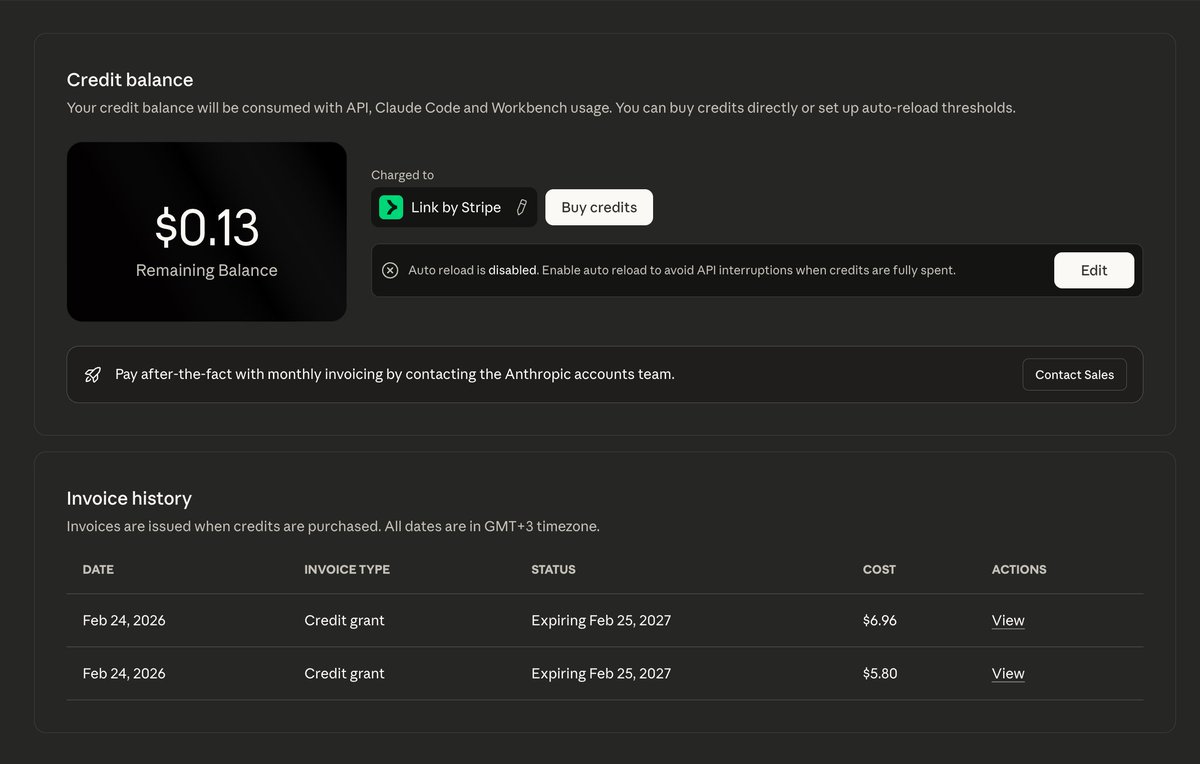Image resolution: width=1200 pixels, height=764 pixels.
Task: Select the Link by Stripe payment method
Action: [454, 207]
